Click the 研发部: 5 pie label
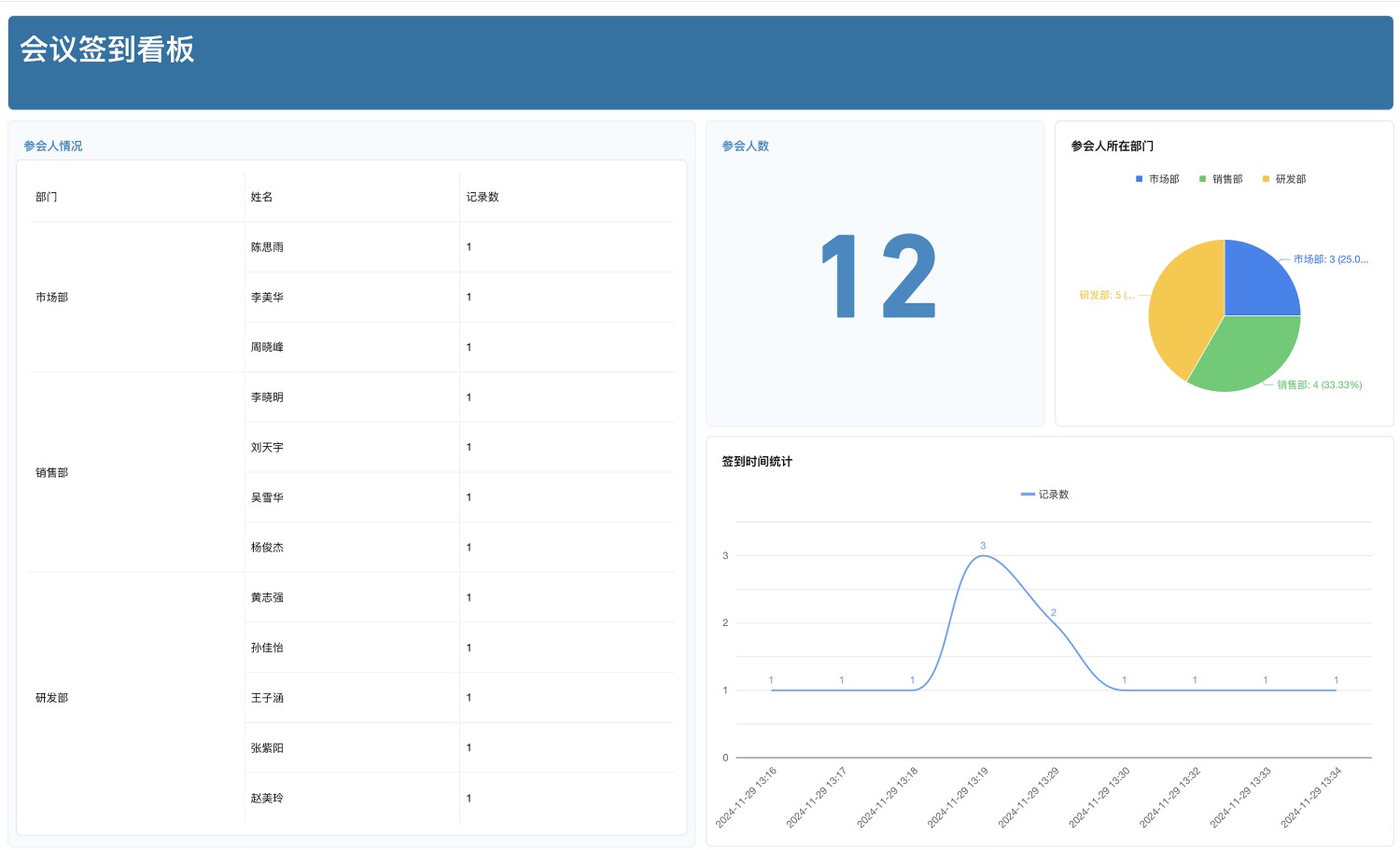 click(1107, 295)
